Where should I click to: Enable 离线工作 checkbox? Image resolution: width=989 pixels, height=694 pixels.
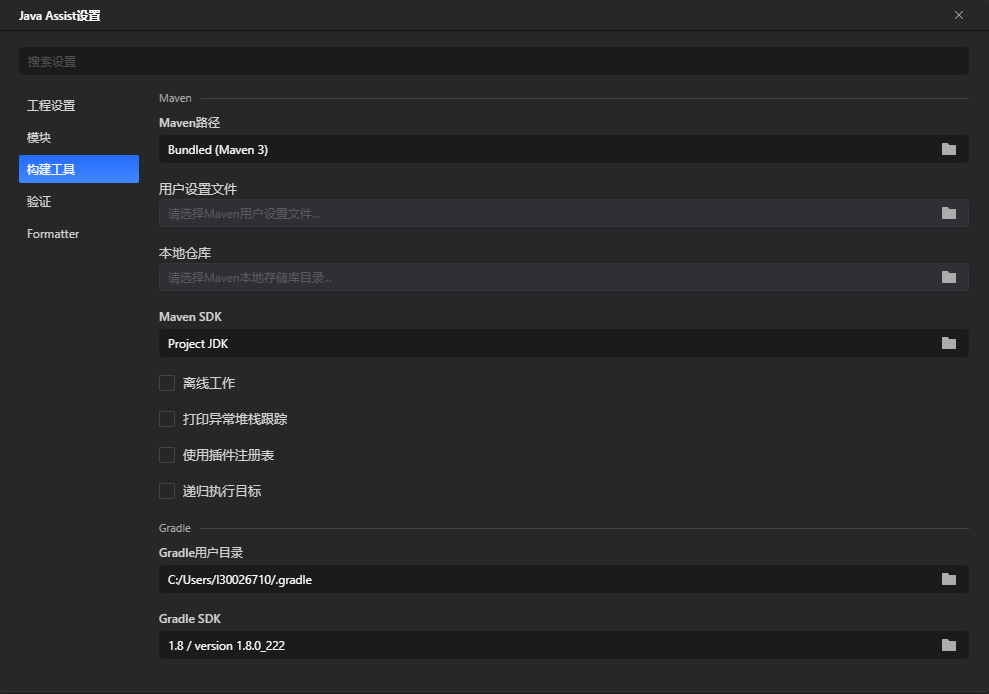pos(167,383)
